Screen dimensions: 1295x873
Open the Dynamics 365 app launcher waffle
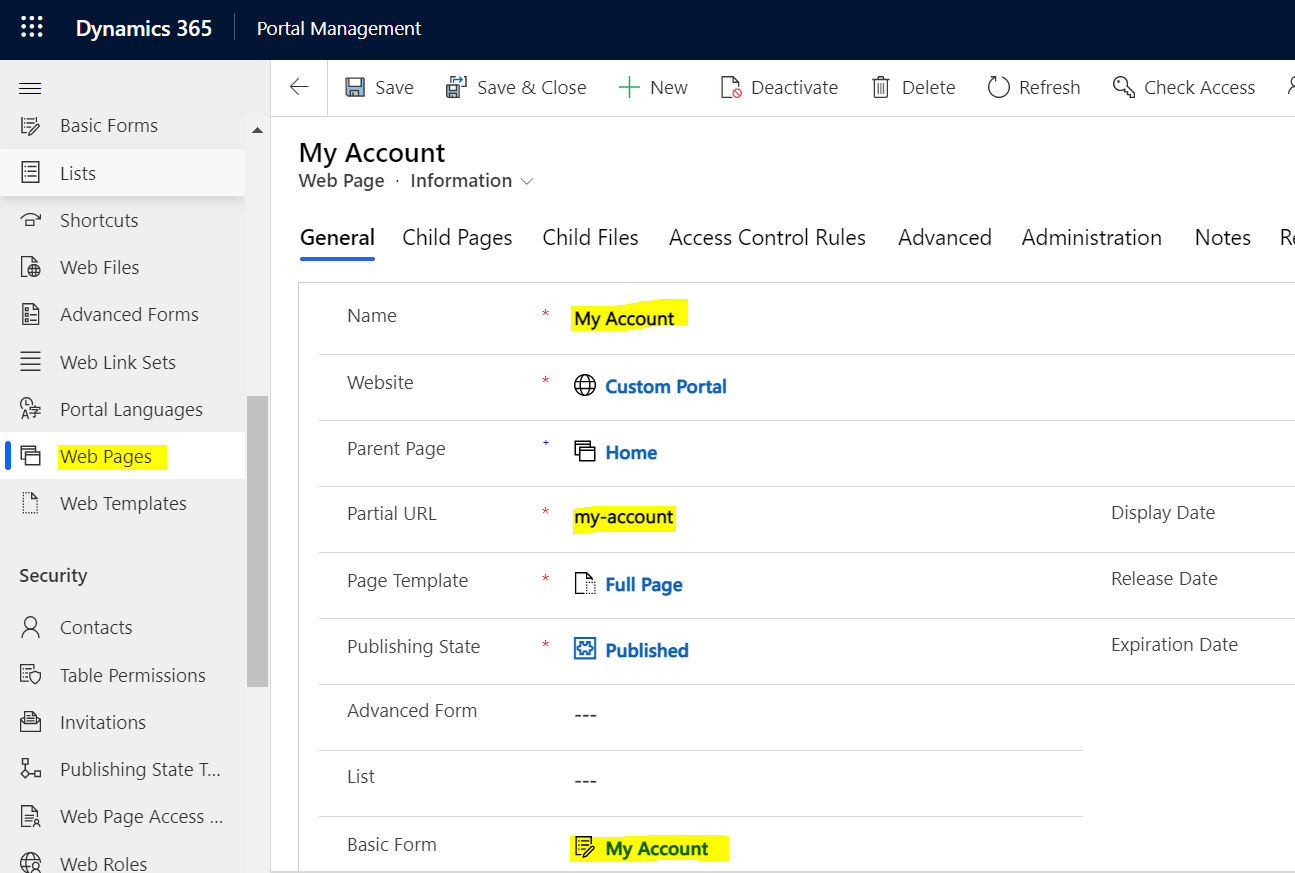tap(32, 27)
